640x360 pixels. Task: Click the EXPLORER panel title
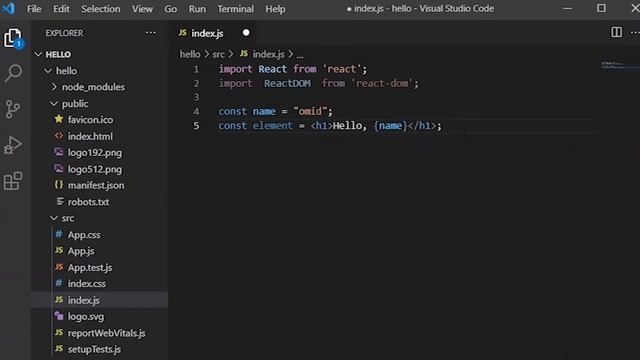tap(64, 33)
